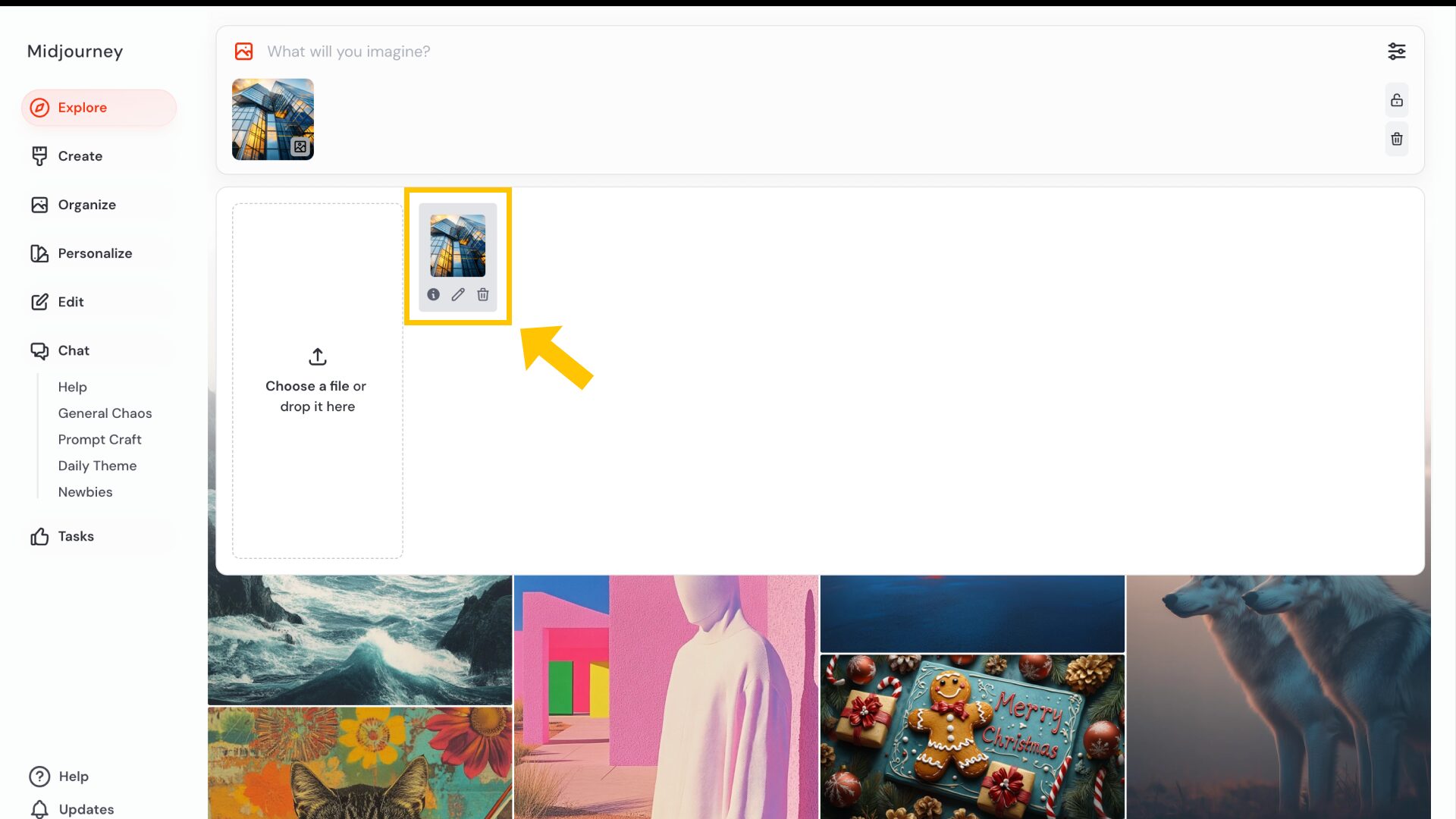Delete the uploaded building image thumbnail
The height and width of the screenshot is (819, 1456).
point(482,294)
